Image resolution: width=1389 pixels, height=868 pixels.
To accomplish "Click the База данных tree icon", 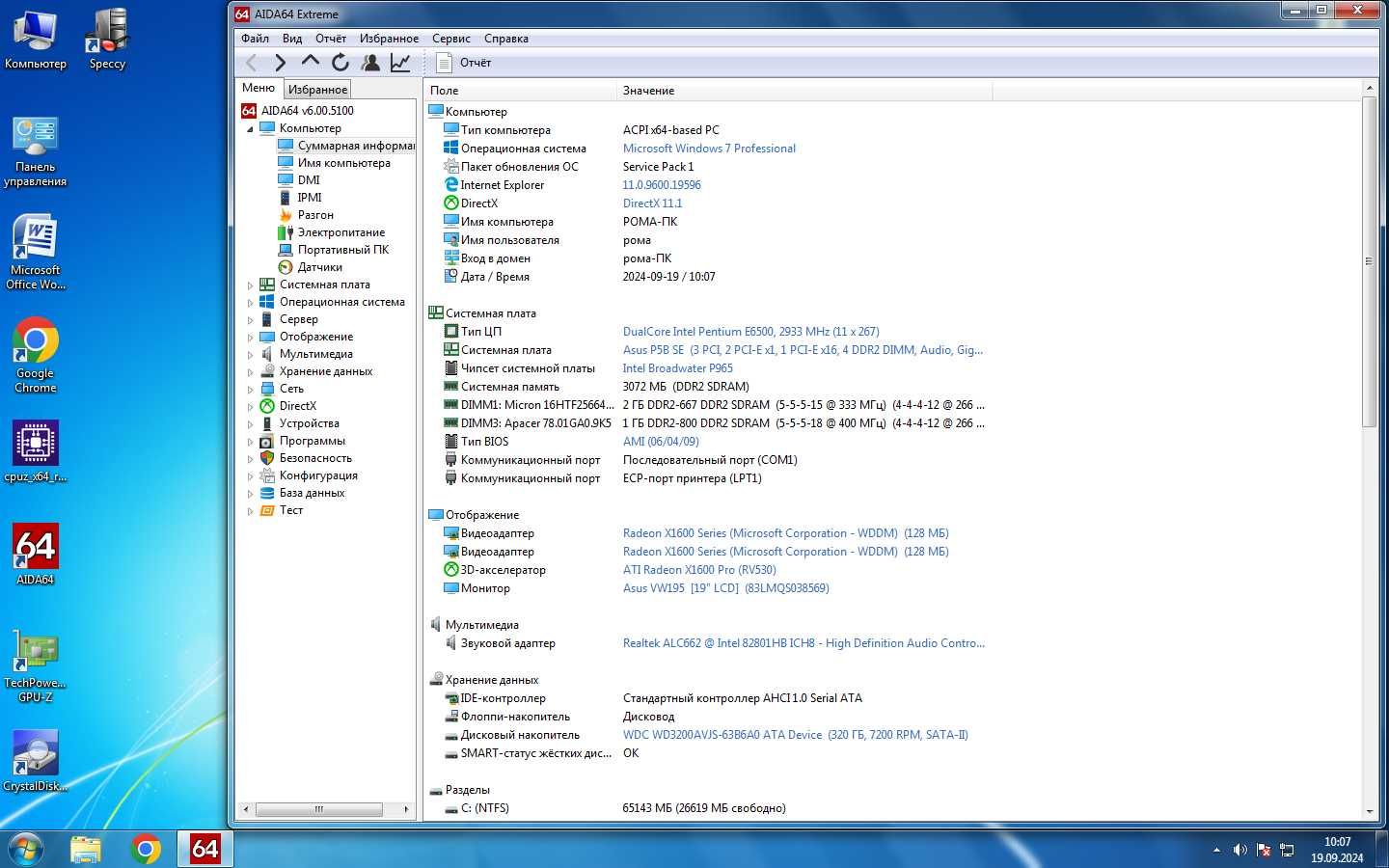I will (267, 493).
